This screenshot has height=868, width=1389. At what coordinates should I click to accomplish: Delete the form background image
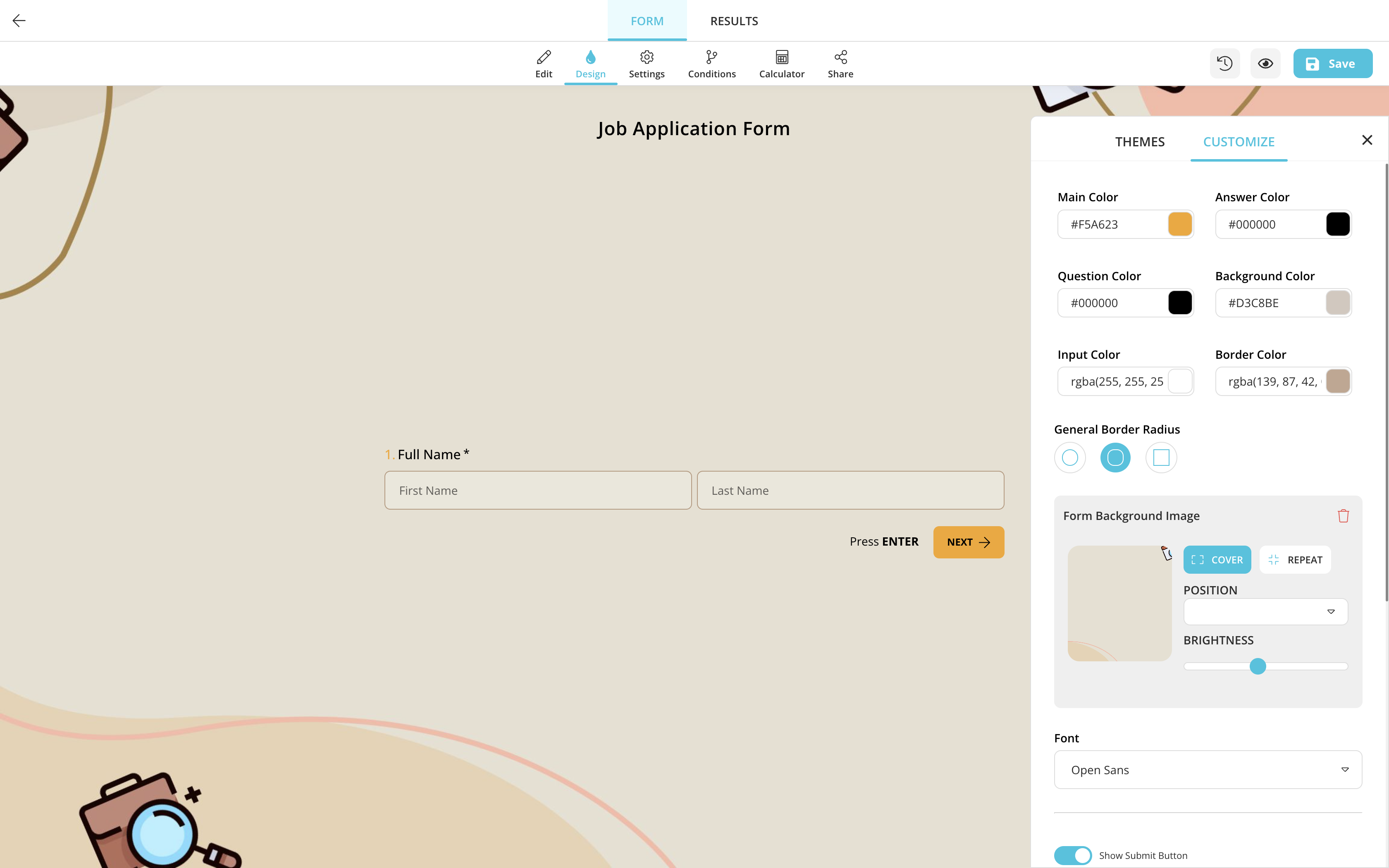tap(1343, 515)
